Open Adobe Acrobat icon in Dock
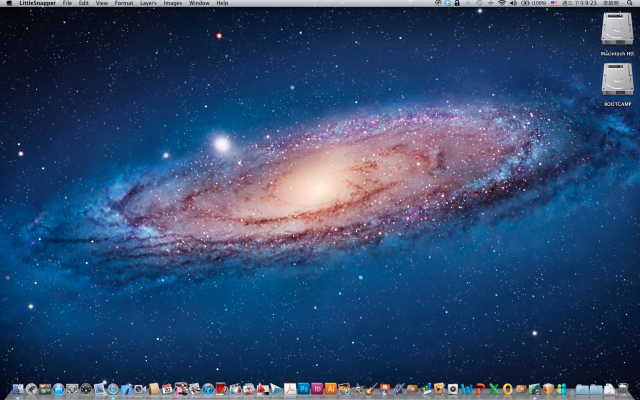The height and width of the screenshot is (400, 640). (x=290, y=389)
